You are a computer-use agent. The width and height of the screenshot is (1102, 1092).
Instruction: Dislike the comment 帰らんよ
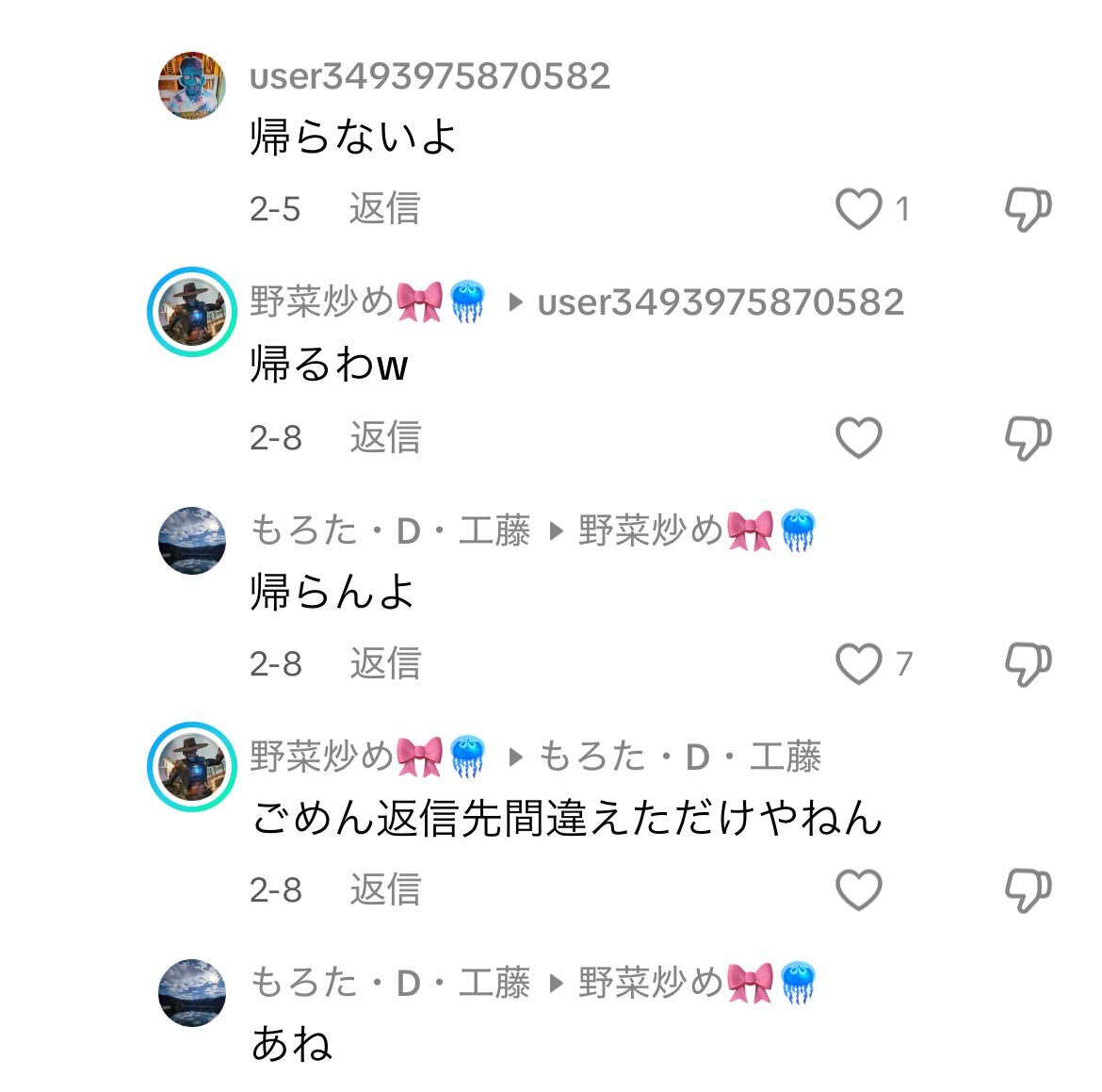coord(1028,664)
